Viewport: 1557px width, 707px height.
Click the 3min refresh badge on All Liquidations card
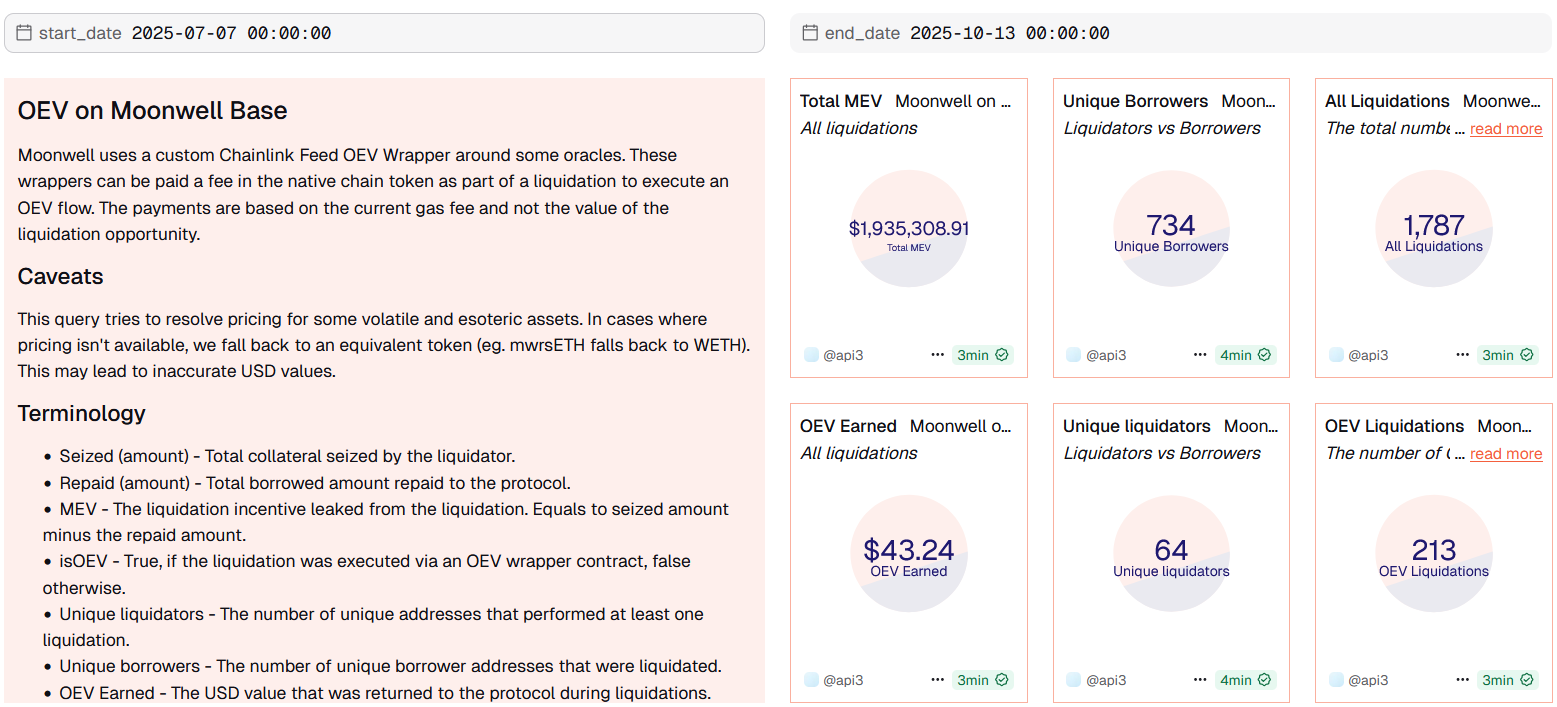(x=1507, y=355)
